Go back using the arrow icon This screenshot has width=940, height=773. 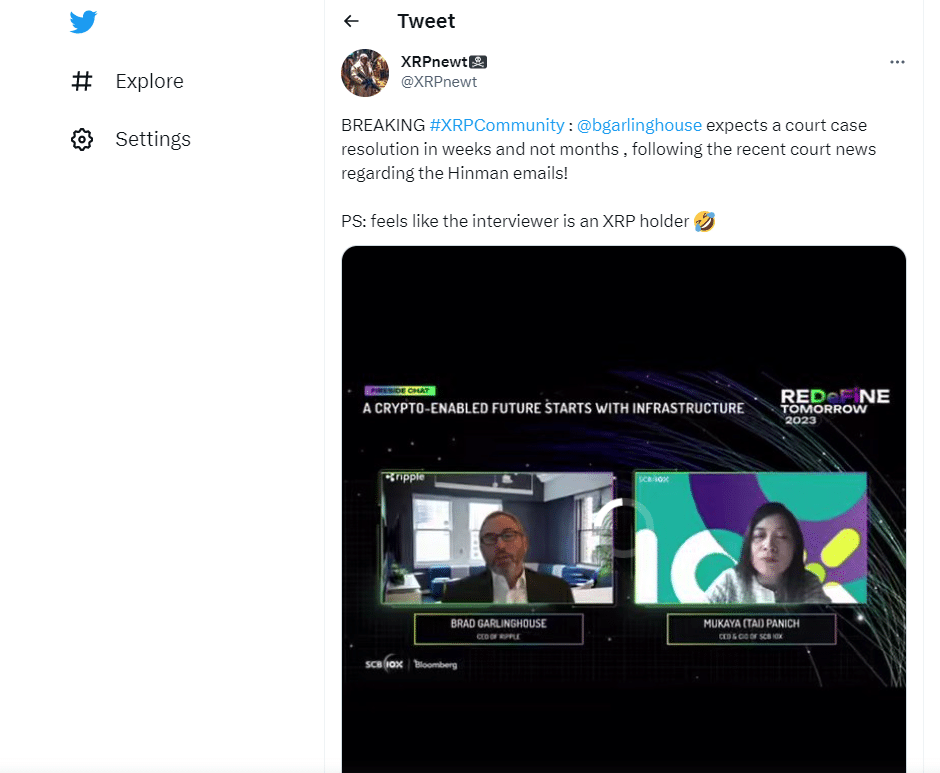coord(351,21)
